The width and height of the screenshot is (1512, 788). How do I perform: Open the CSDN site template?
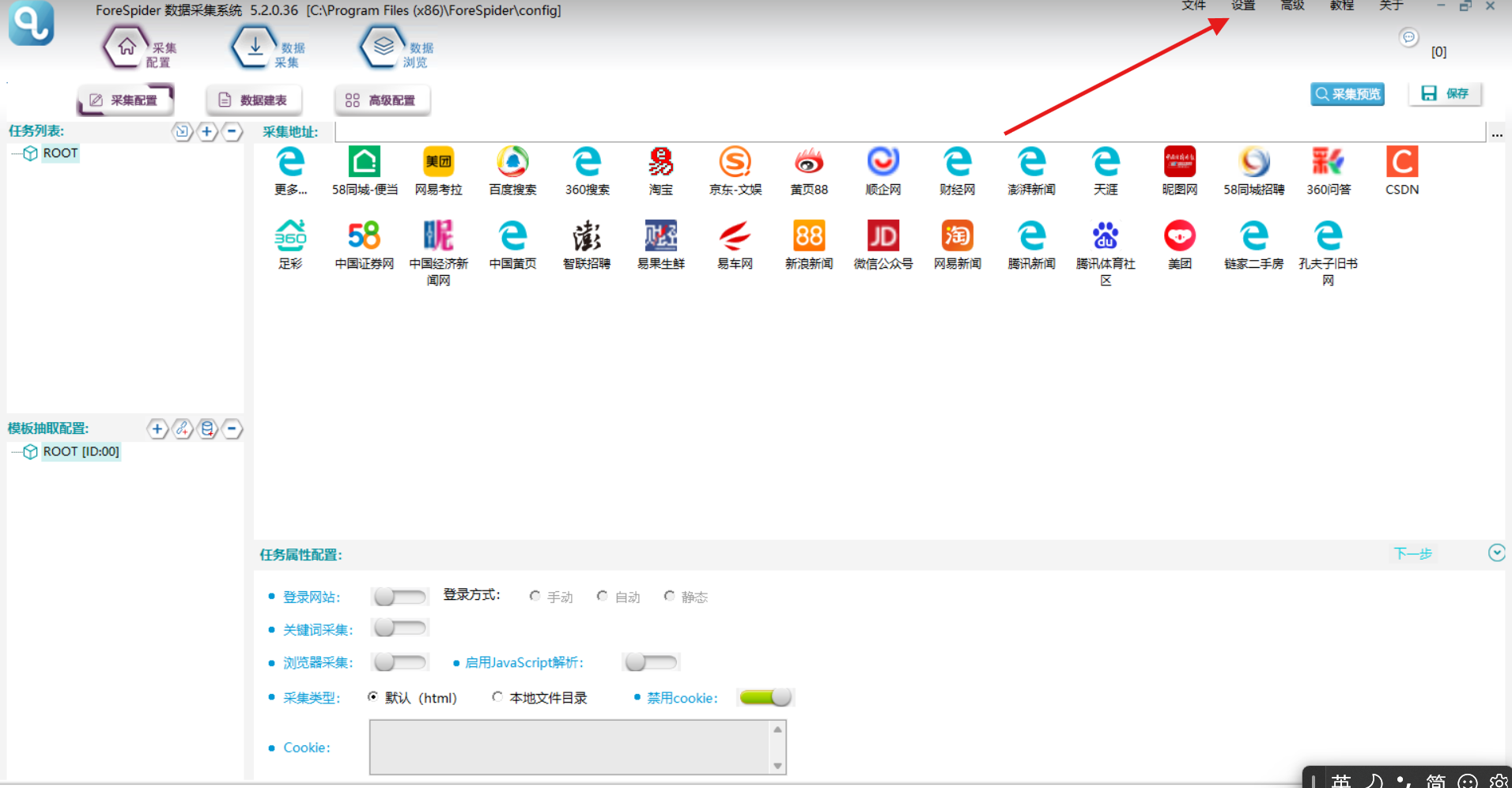point(1401,163)
